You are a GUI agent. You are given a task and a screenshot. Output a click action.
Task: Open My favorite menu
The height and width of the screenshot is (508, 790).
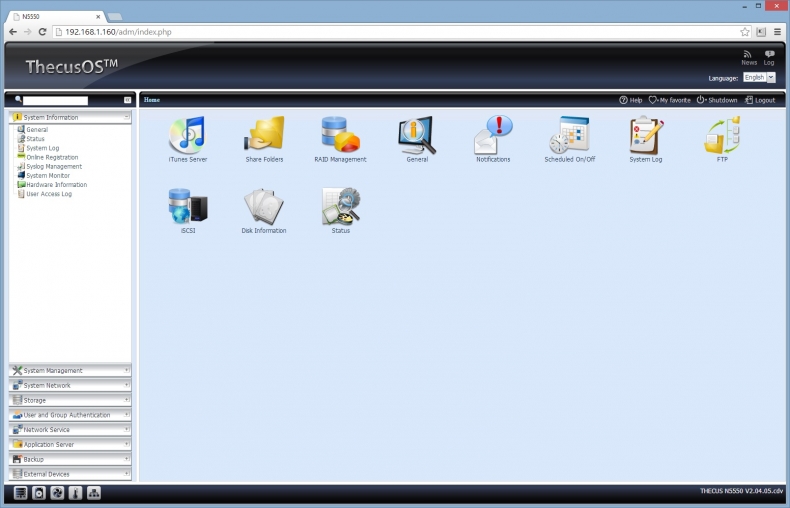[x=669, y=100]
